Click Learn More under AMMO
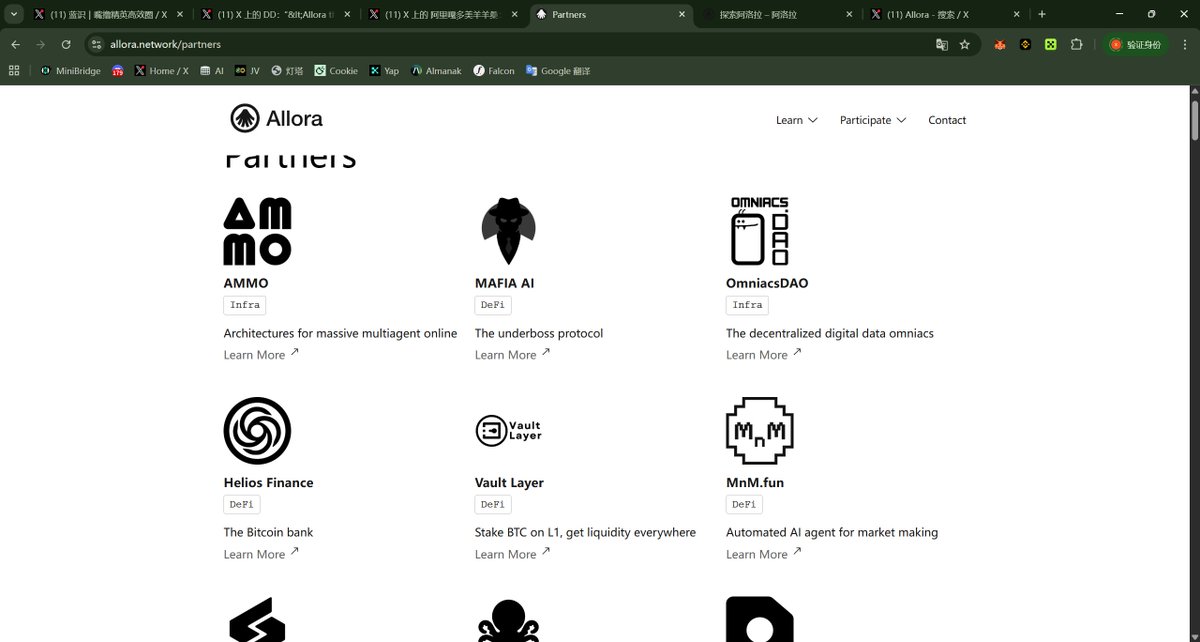This screenshot has width=1200, height=642. tap(261, 354)
